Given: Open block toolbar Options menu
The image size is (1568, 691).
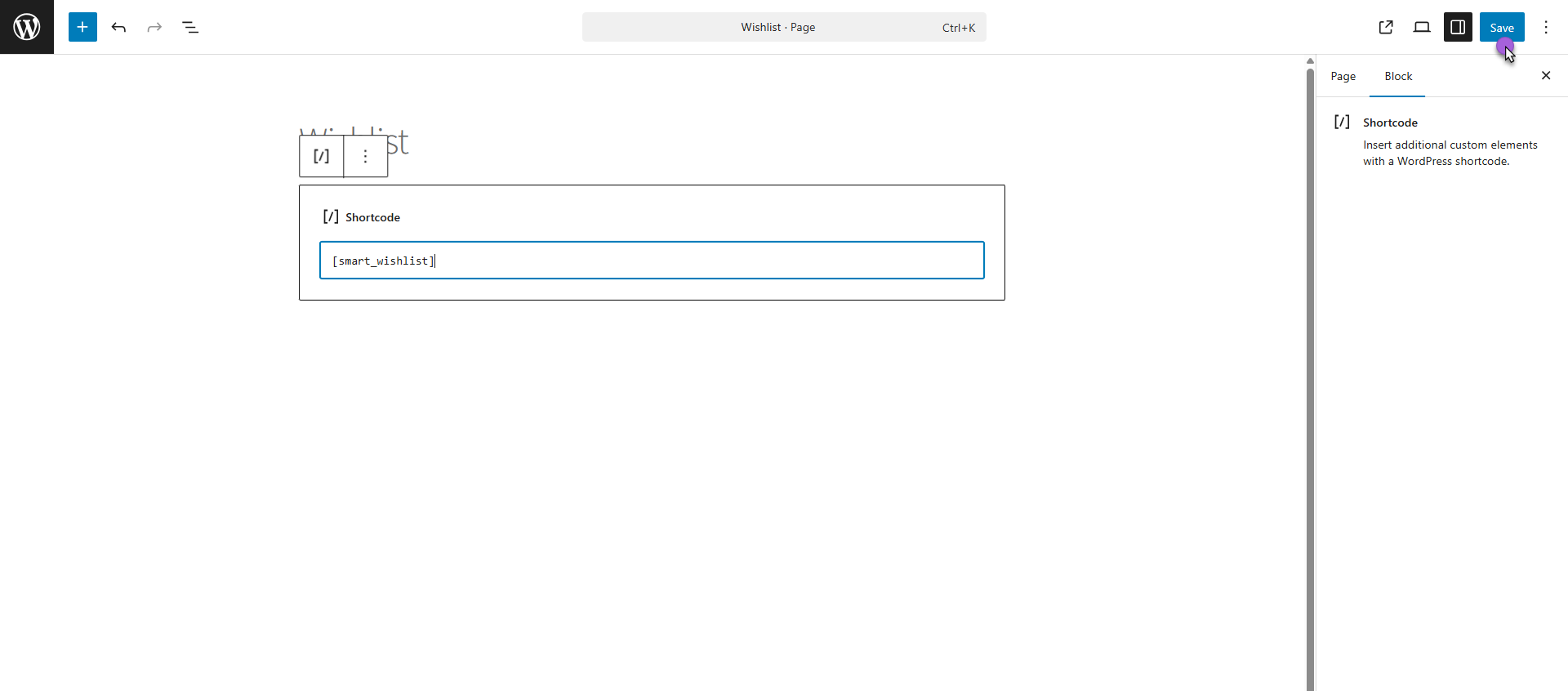Looking at the screenshot, I should coord(365,156).
